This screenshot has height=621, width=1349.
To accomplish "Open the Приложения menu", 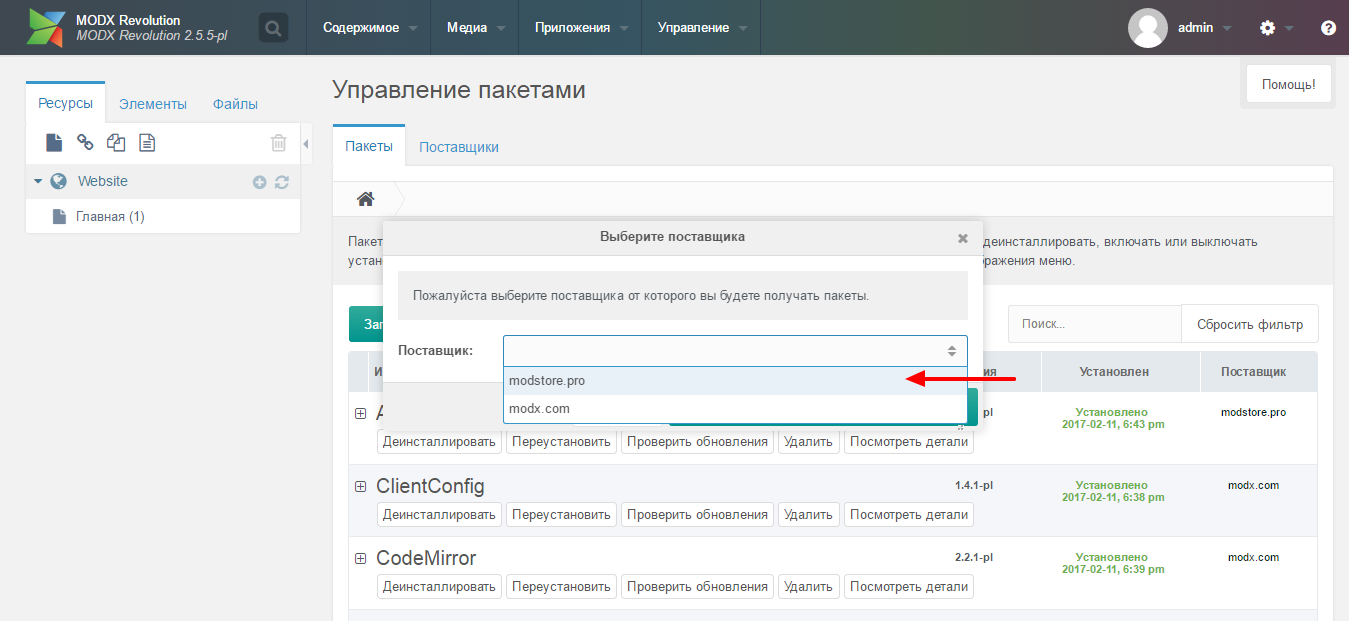I will pos(581,28).
